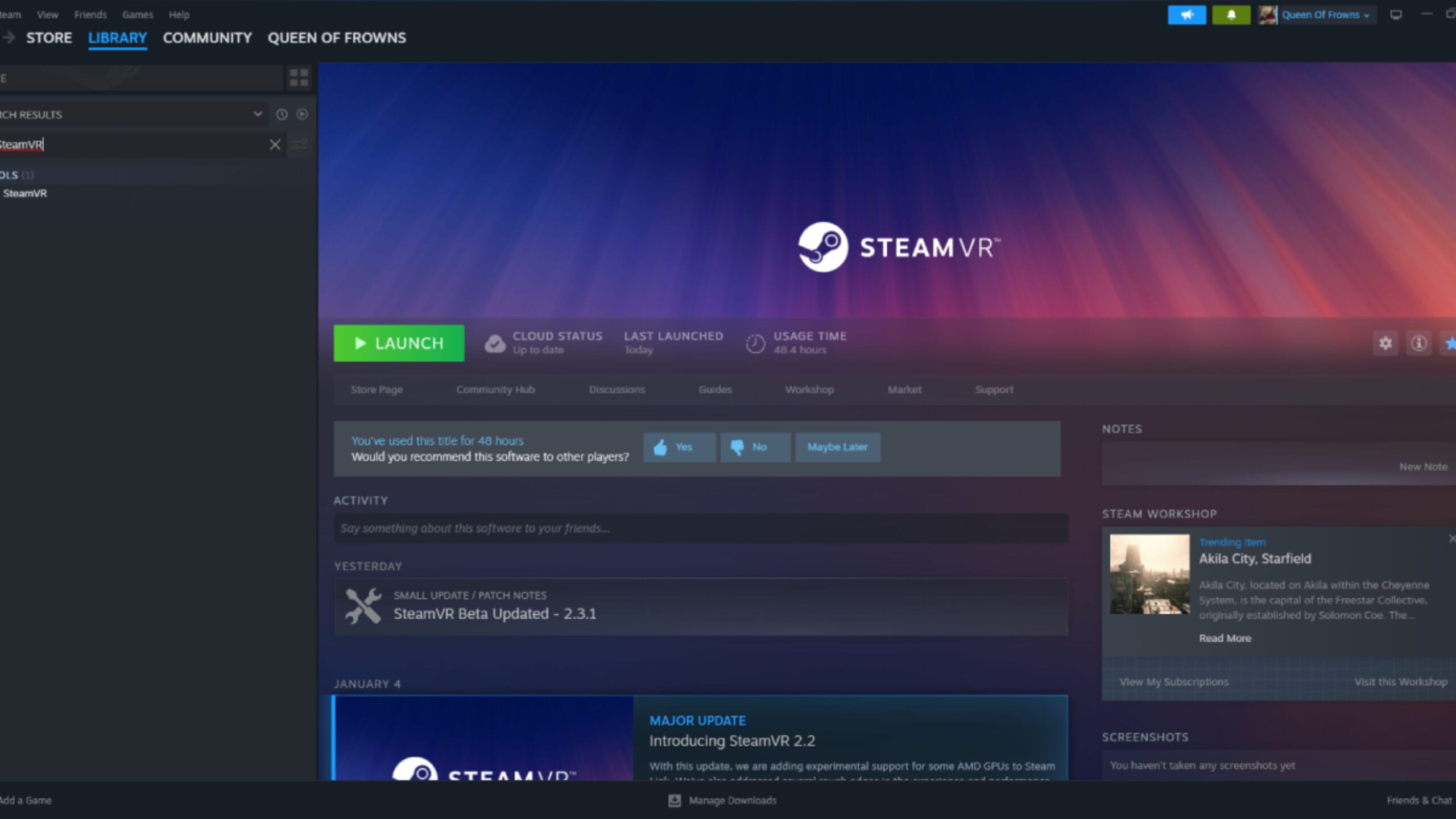Select Maybe Later for the review prompt

click(838, 447)
